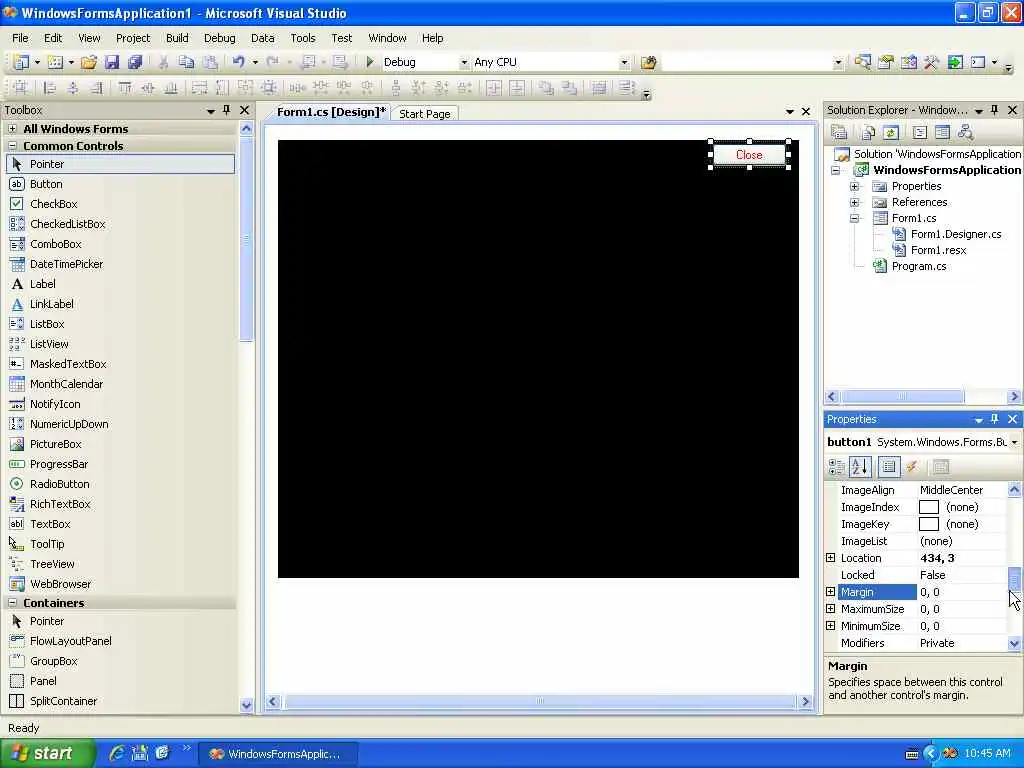Collapse Containers toolbox group

[x=12, y=603]
